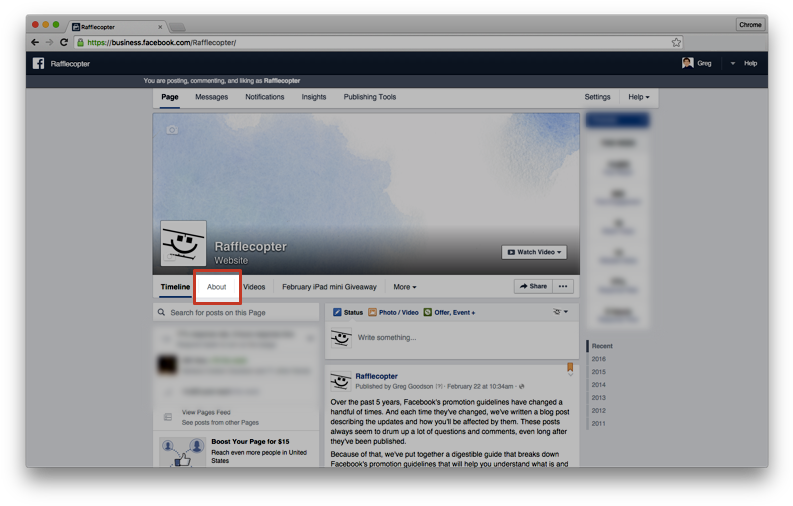Image resolution: width=793 pixels, height=506 pixels.
Task: Click the Status pencil icon
Action: click(x=337, y=312)
